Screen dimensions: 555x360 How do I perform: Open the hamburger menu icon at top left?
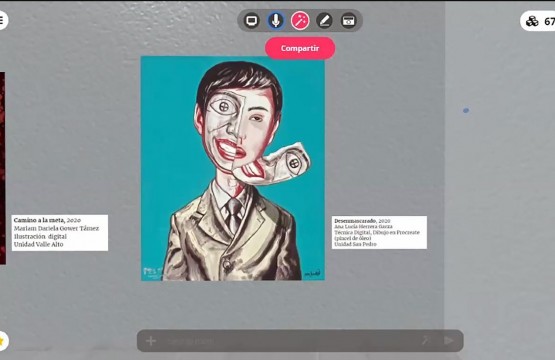point(2,20)
